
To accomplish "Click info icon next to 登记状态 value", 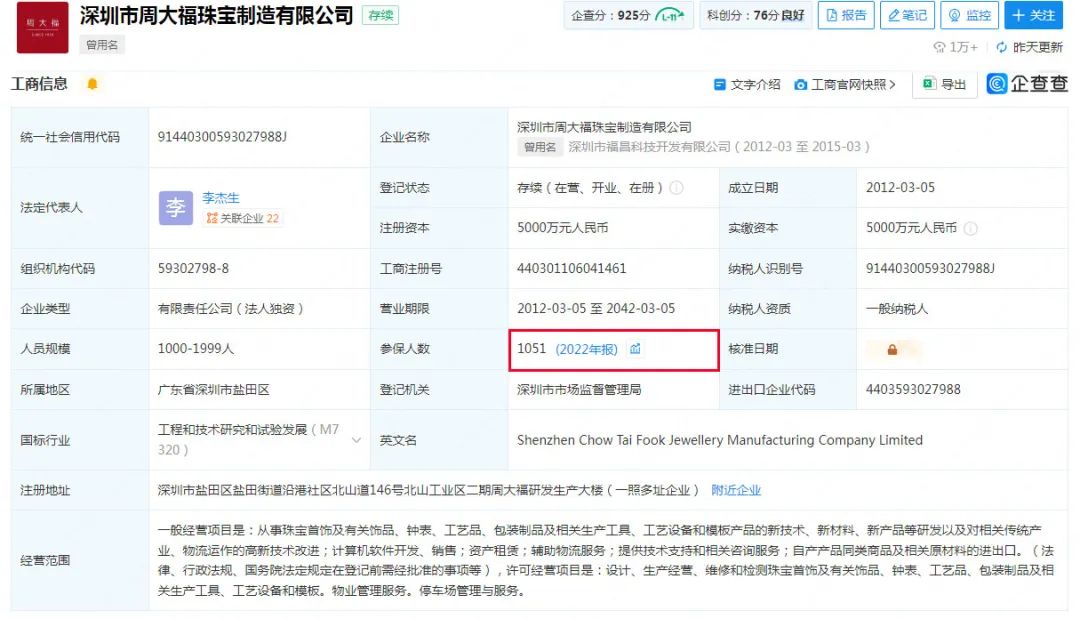I will coord(676,187).
